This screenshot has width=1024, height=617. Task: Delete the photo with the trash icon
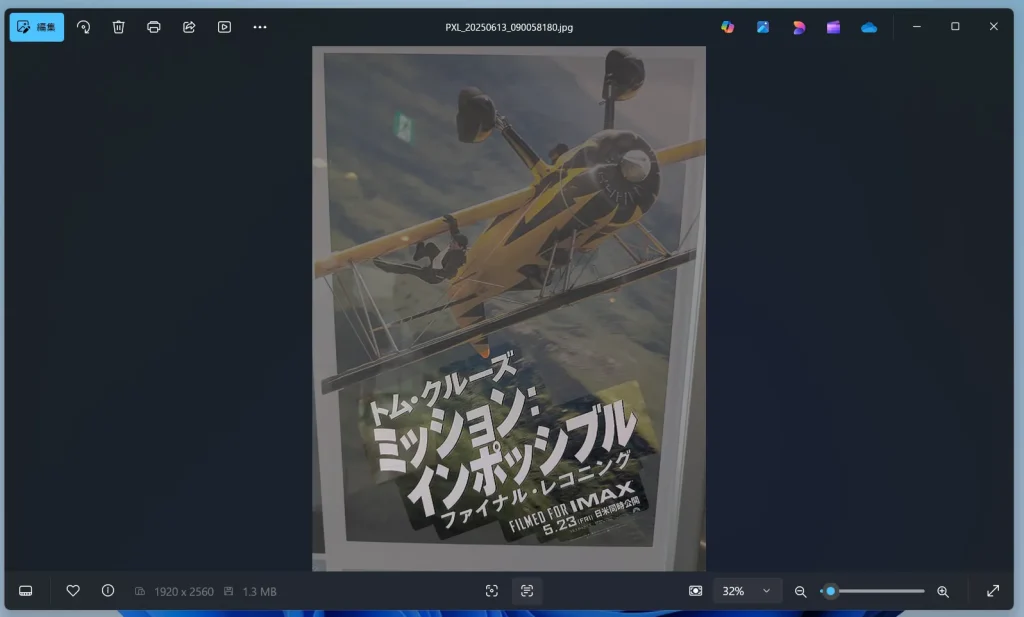(118, 27)
